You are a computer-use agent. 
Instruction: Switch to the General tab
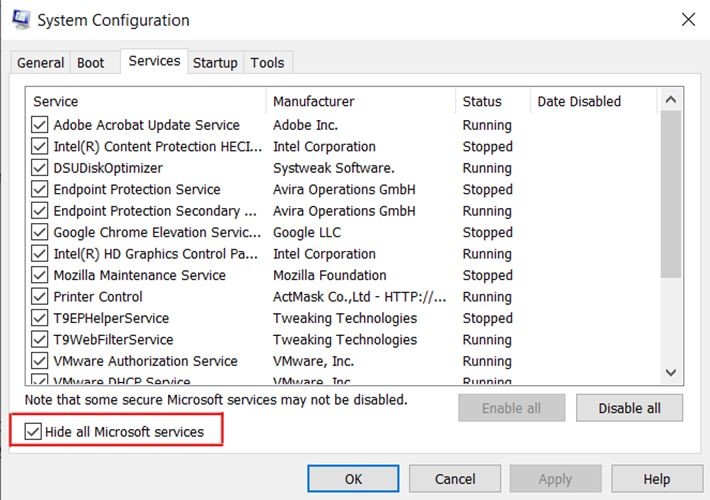[x=41, y=63]
